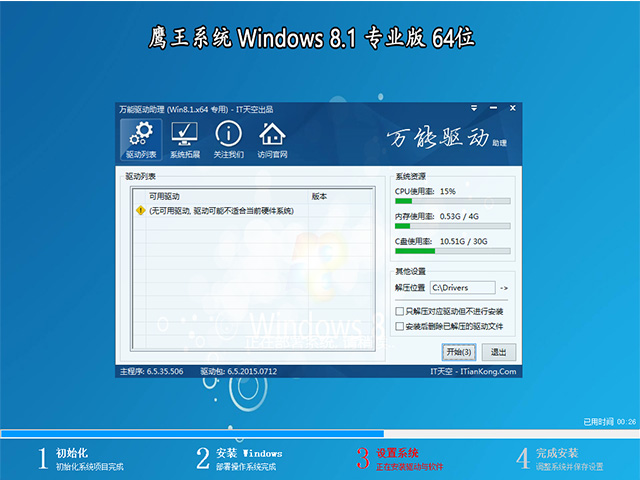
Task: Click the 0.53G / 4G memory value
Action: 459,216
